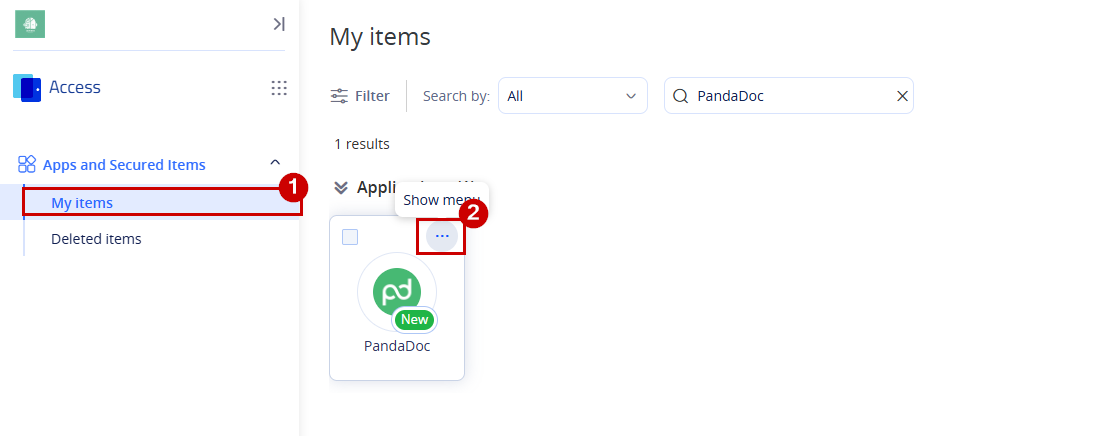Screen dimensions: 1100x436
Task: Click Apps and Secured Items label
Action: (124, 165)
